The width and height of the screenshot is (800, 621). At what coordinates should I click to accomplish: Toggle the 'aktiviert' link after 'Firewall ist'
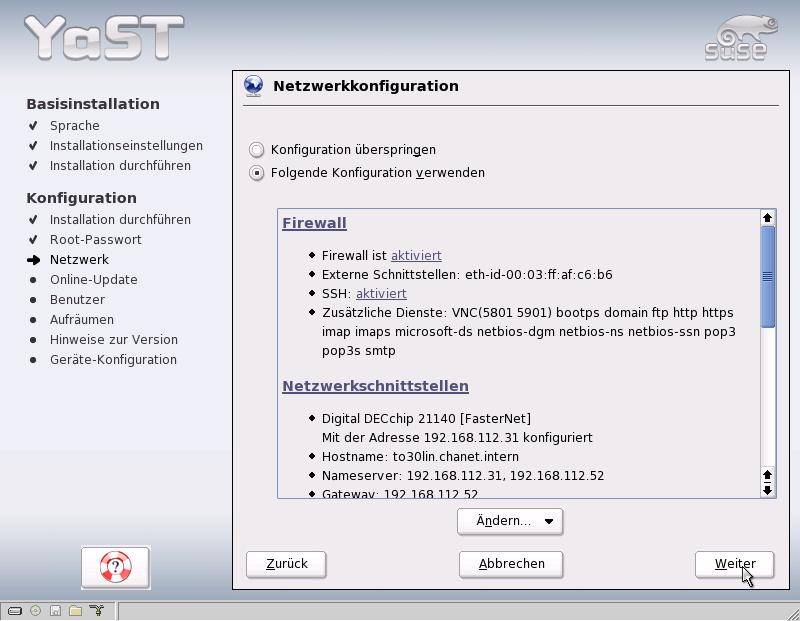point(416,256)
